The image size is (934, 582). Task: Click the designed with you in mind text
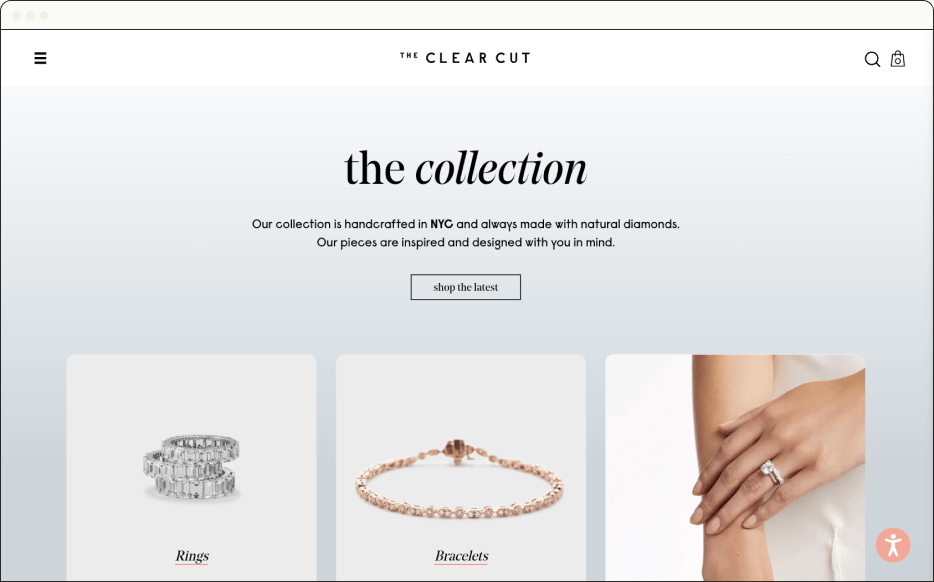pyautogui.click(x=544, y=242)
